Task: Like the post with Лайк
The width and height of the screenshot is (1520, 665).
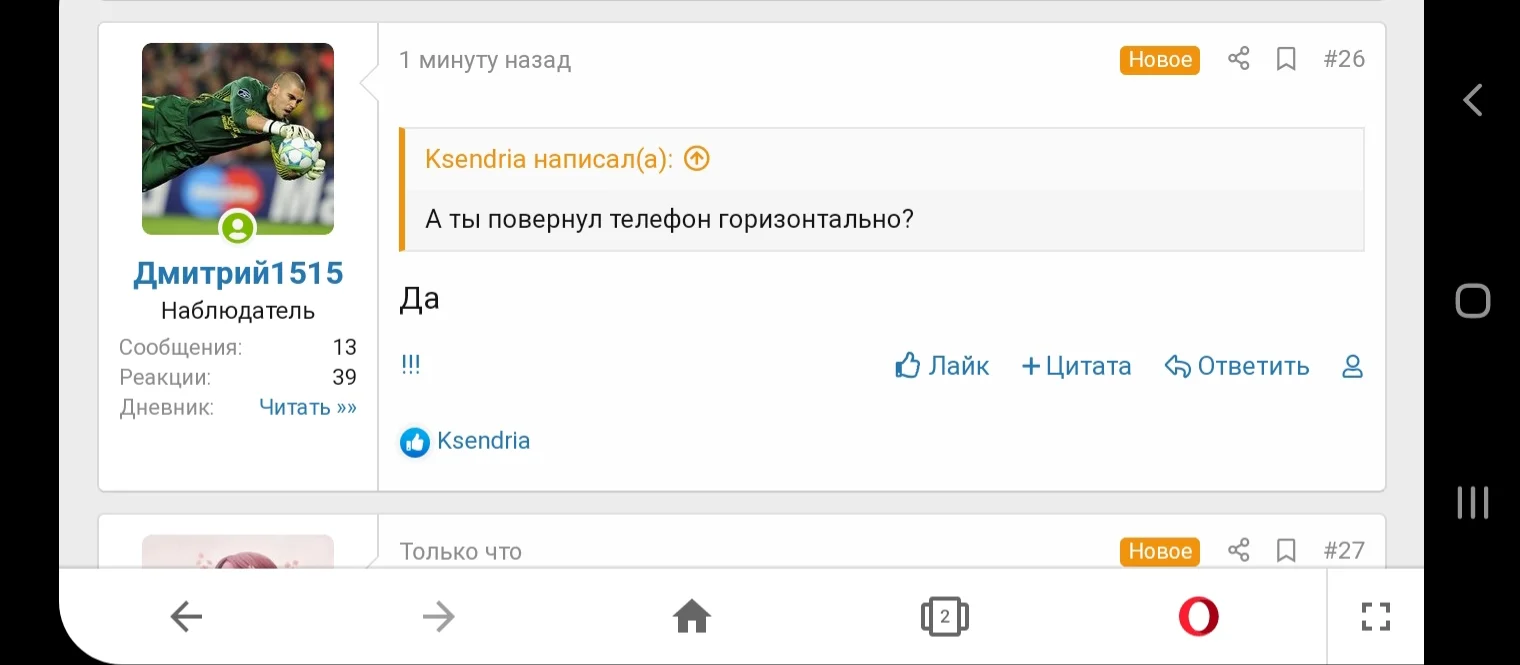Action: click(942, 366)
